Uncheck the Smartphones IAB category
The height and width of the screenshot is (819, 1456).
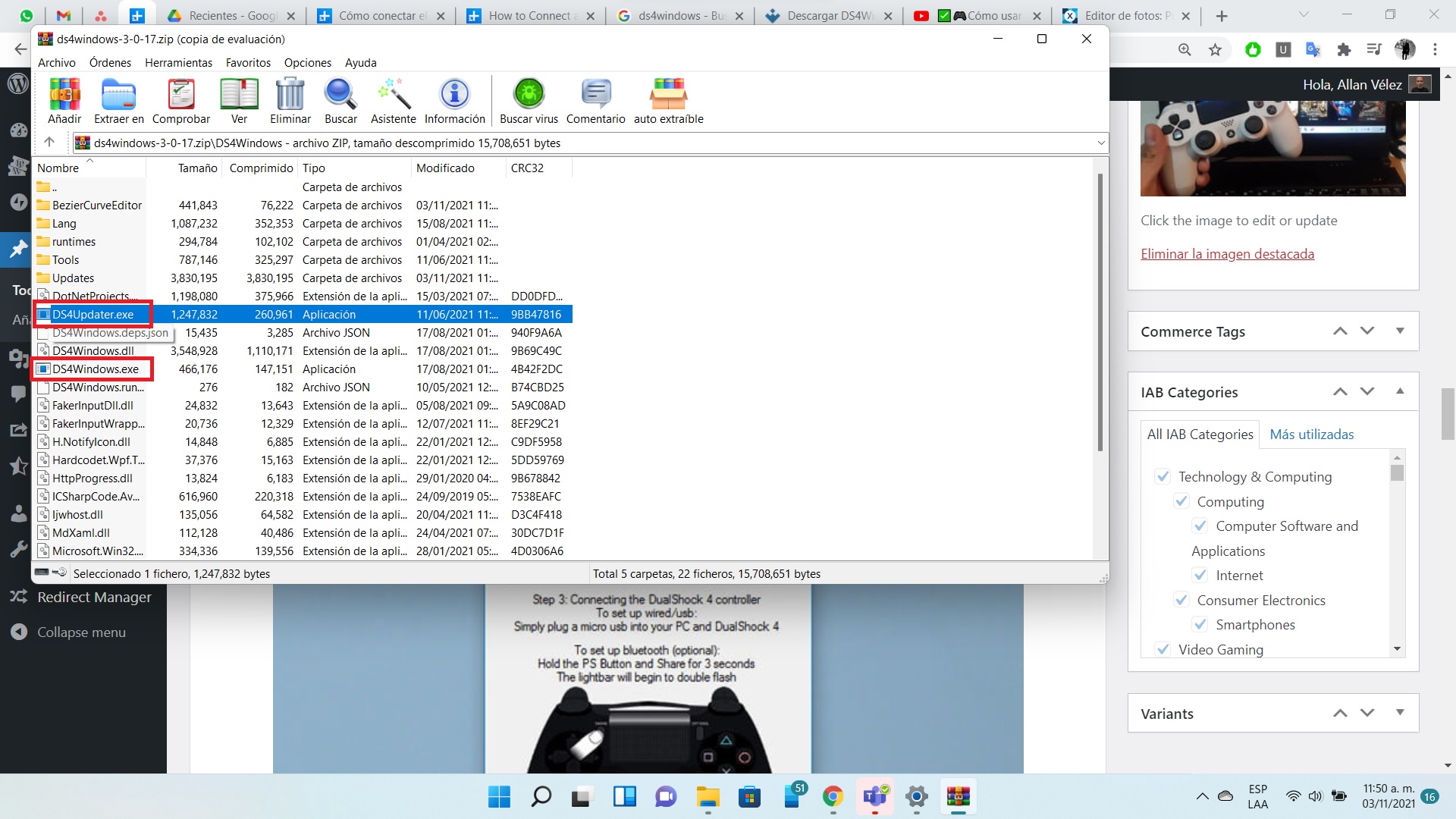point(1200,624)
